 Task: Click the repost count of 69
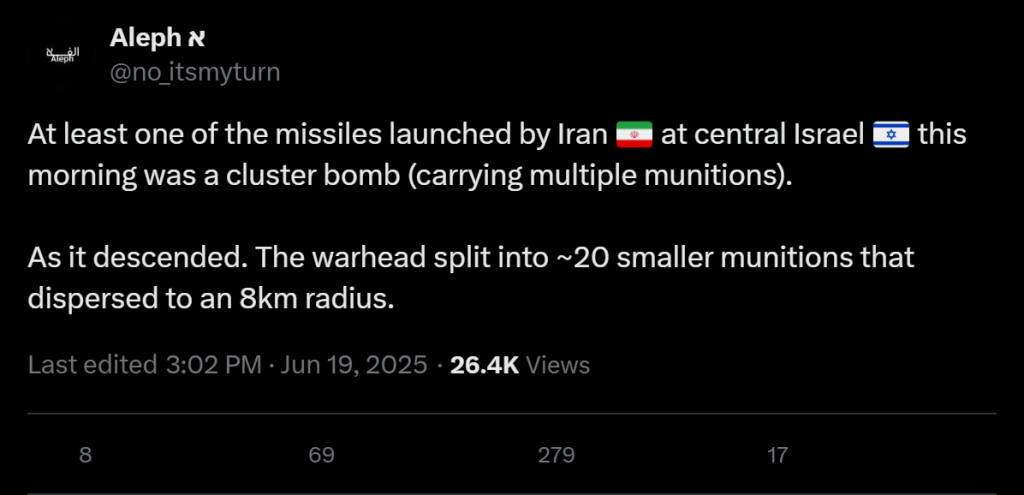tap(321, 456)
